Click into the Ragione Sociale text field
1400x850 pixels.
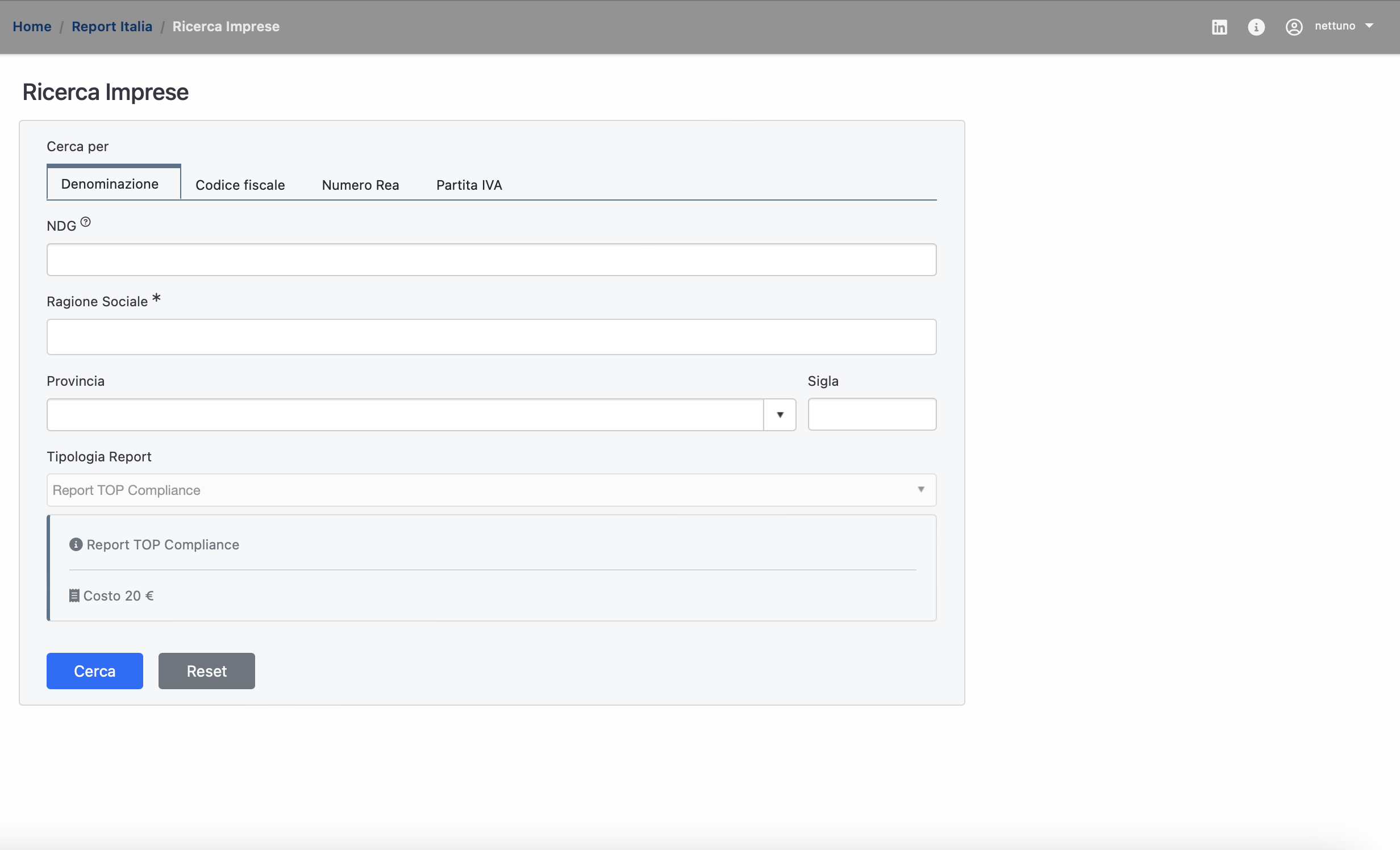491,337
